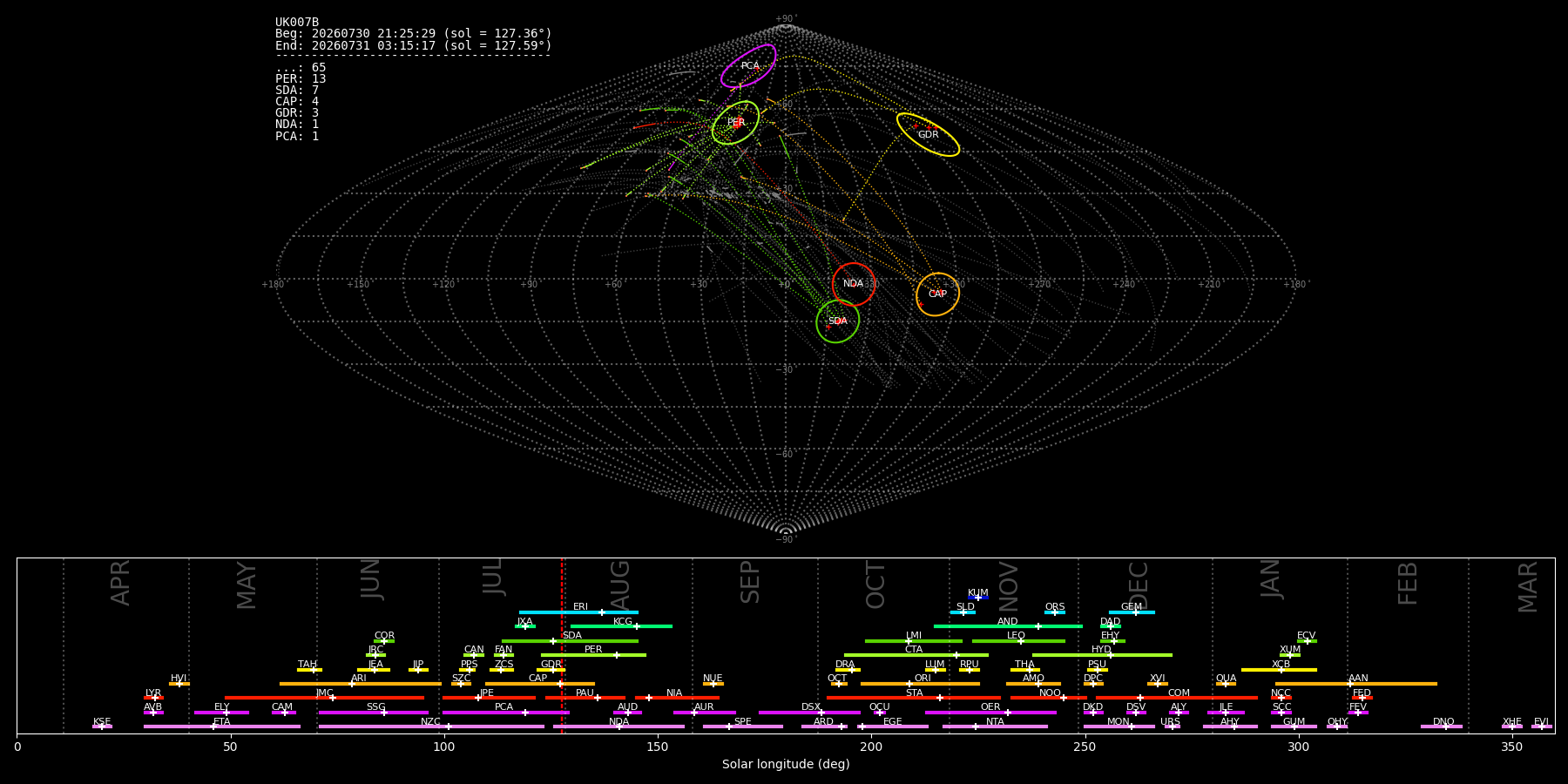This screenshot has width=1568, height=784.
Task: Click the '+90°' label at map top
Action: coord(786,19)
